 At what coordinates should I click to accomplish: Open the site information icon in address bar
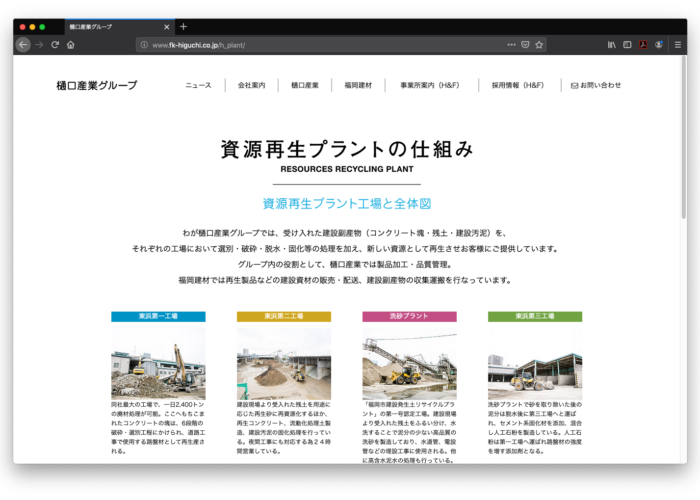(x=144, y=45)
